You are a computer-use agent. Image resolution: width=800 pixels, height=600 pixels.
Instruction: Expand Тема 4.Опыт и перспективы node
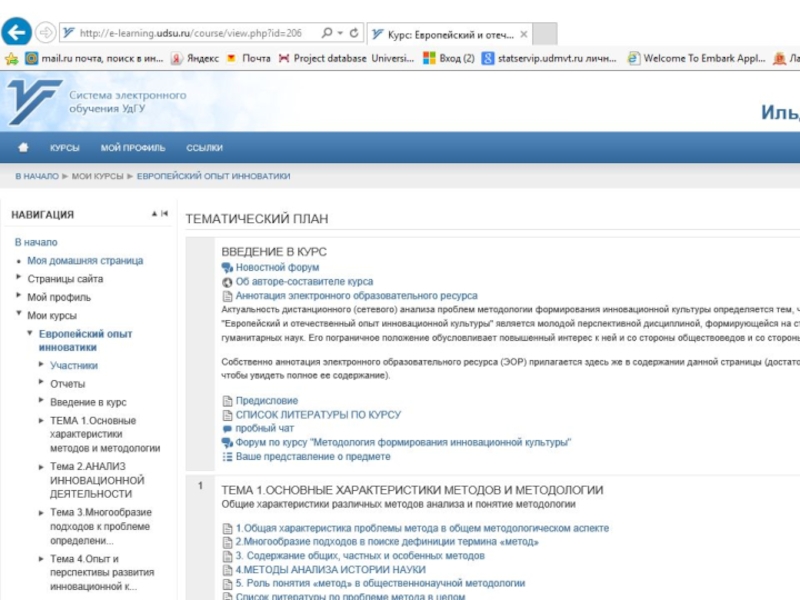click(x=41, y=559)
